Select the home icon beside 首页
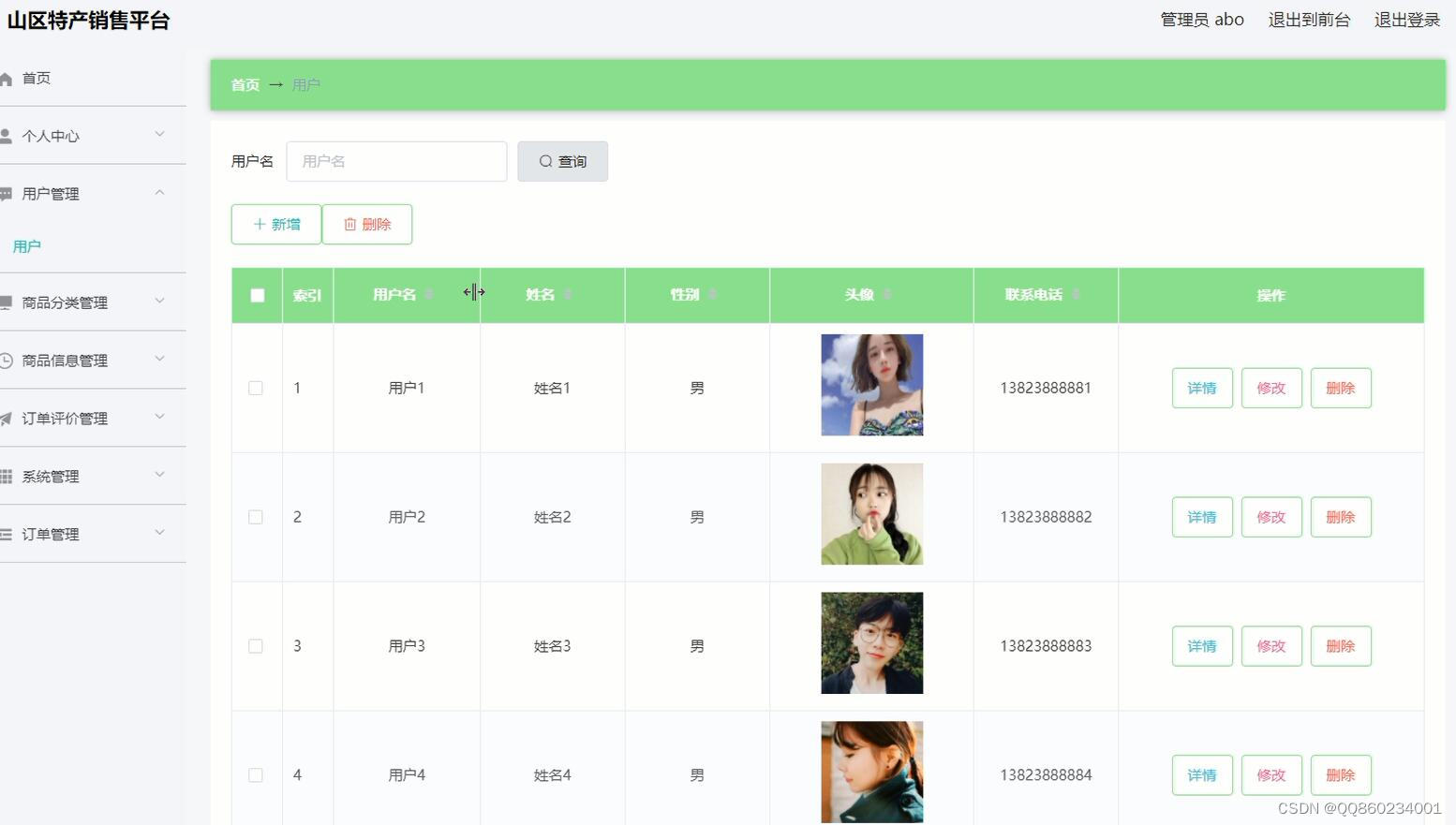Image resolution: width=1456 pixels, height=825 pixels. pyautogui.click(x=7, y=78)
